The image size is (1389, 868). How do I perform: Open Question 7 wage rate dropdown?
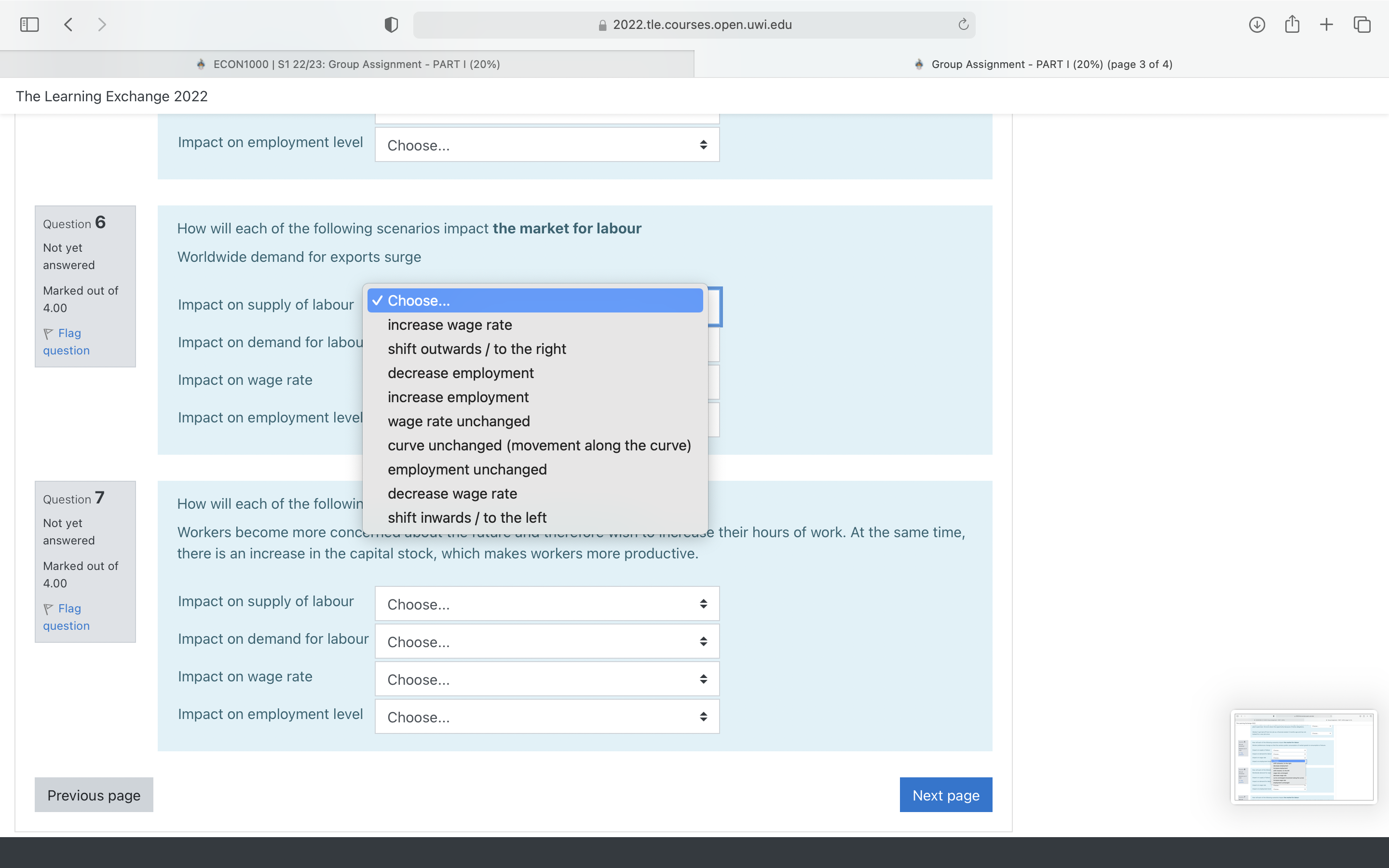(546, 679)
